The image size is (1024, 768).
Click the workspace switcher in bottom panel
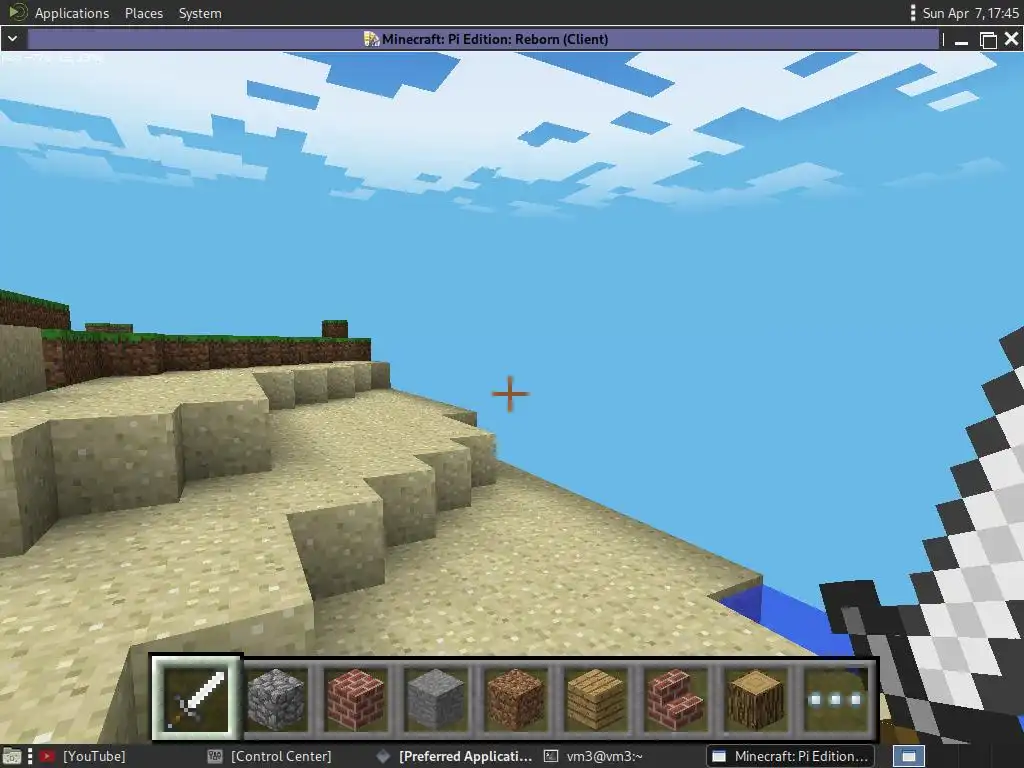click(x=908, y=756)
